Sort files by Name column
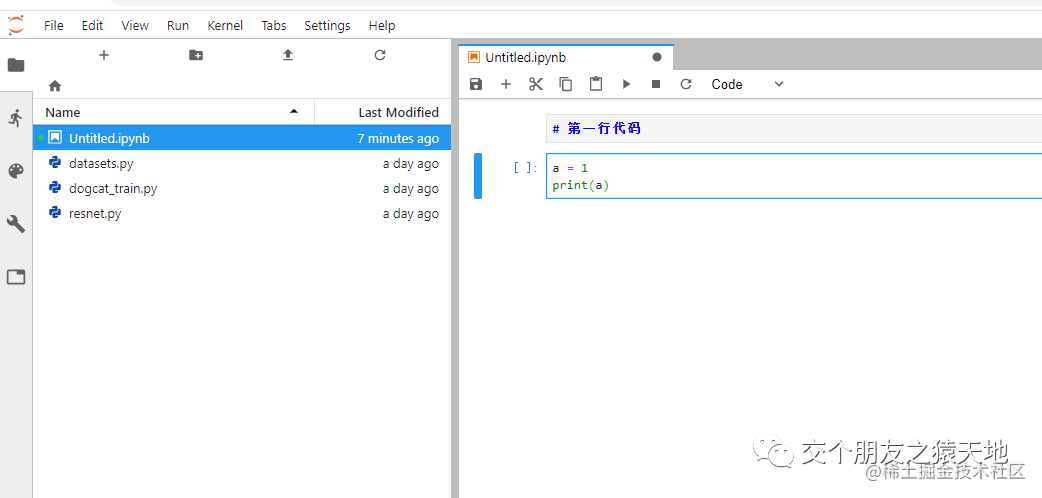Screen dimensions: 1042x498 173,112
